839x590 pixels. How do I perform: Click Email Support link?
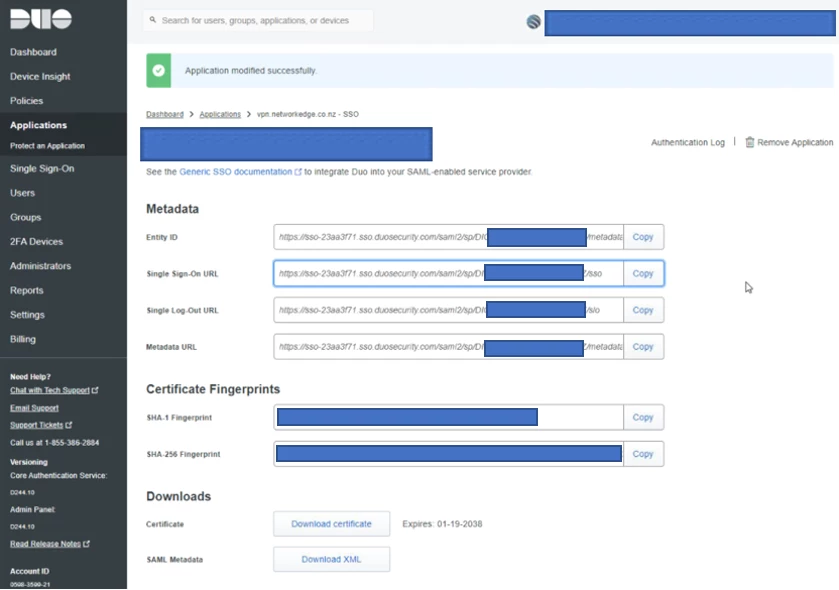(34, 408)
